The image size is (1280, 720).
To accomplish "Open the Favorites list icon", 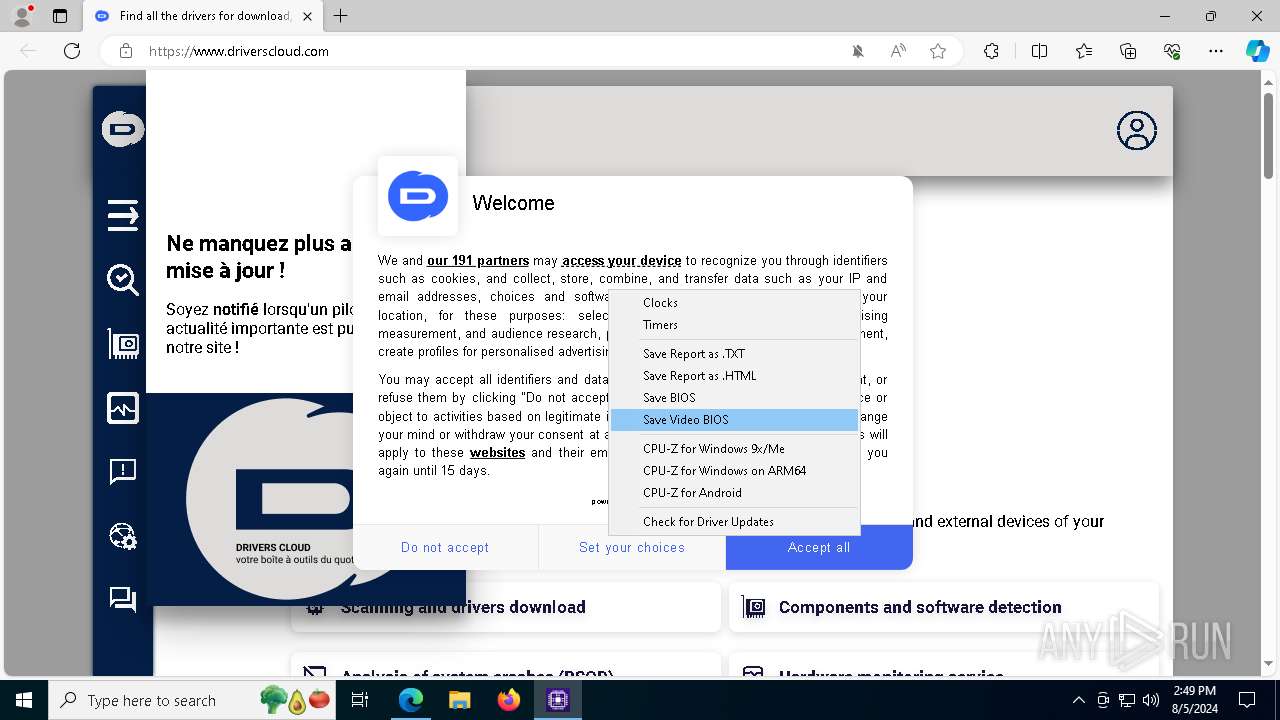I will (x=1084, y=51).
